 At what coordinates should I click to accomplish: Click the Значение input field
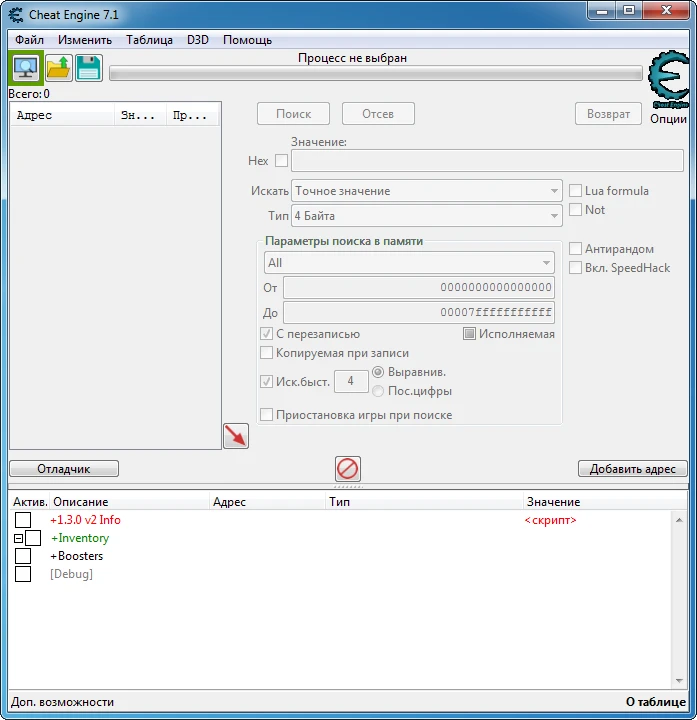[x=487, y=161]
